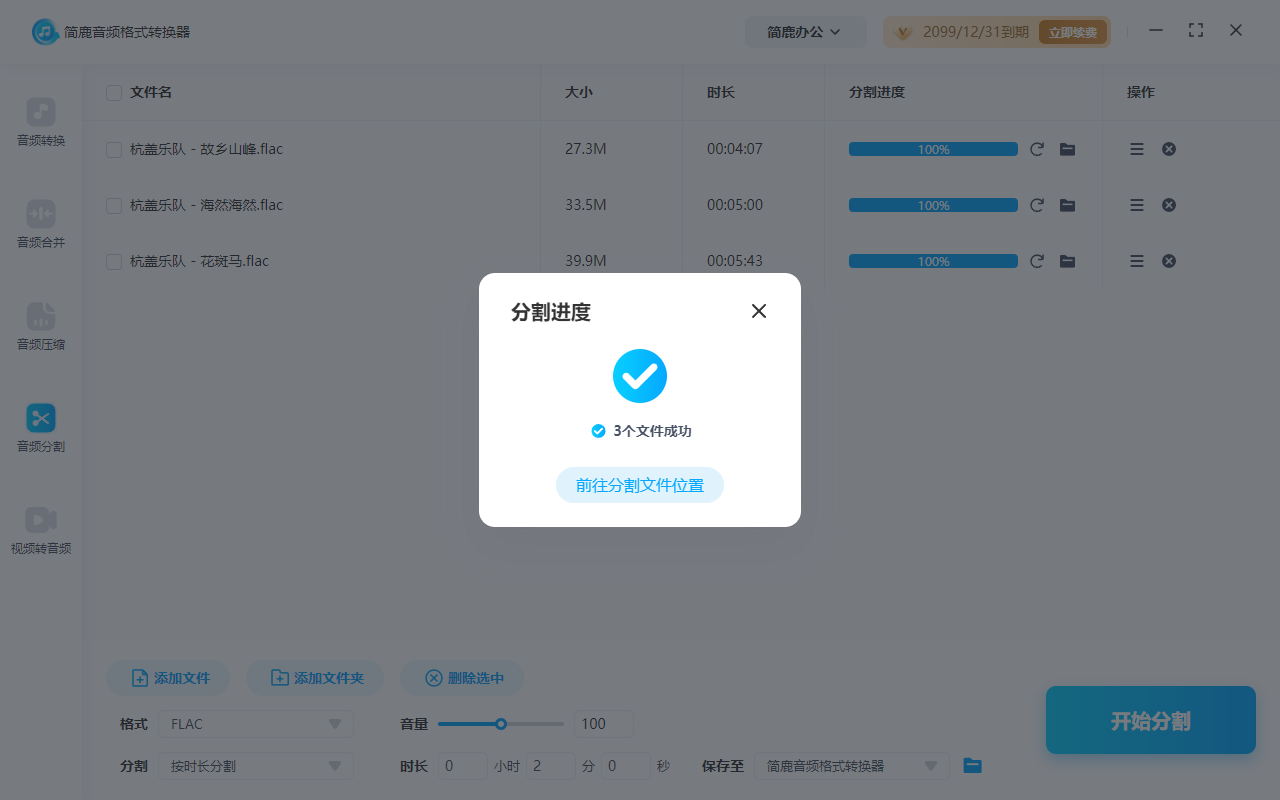Open split details menu for 故乡山峰.flac
Viewport: 1280px width, 800px height.
click(1136, 148)
